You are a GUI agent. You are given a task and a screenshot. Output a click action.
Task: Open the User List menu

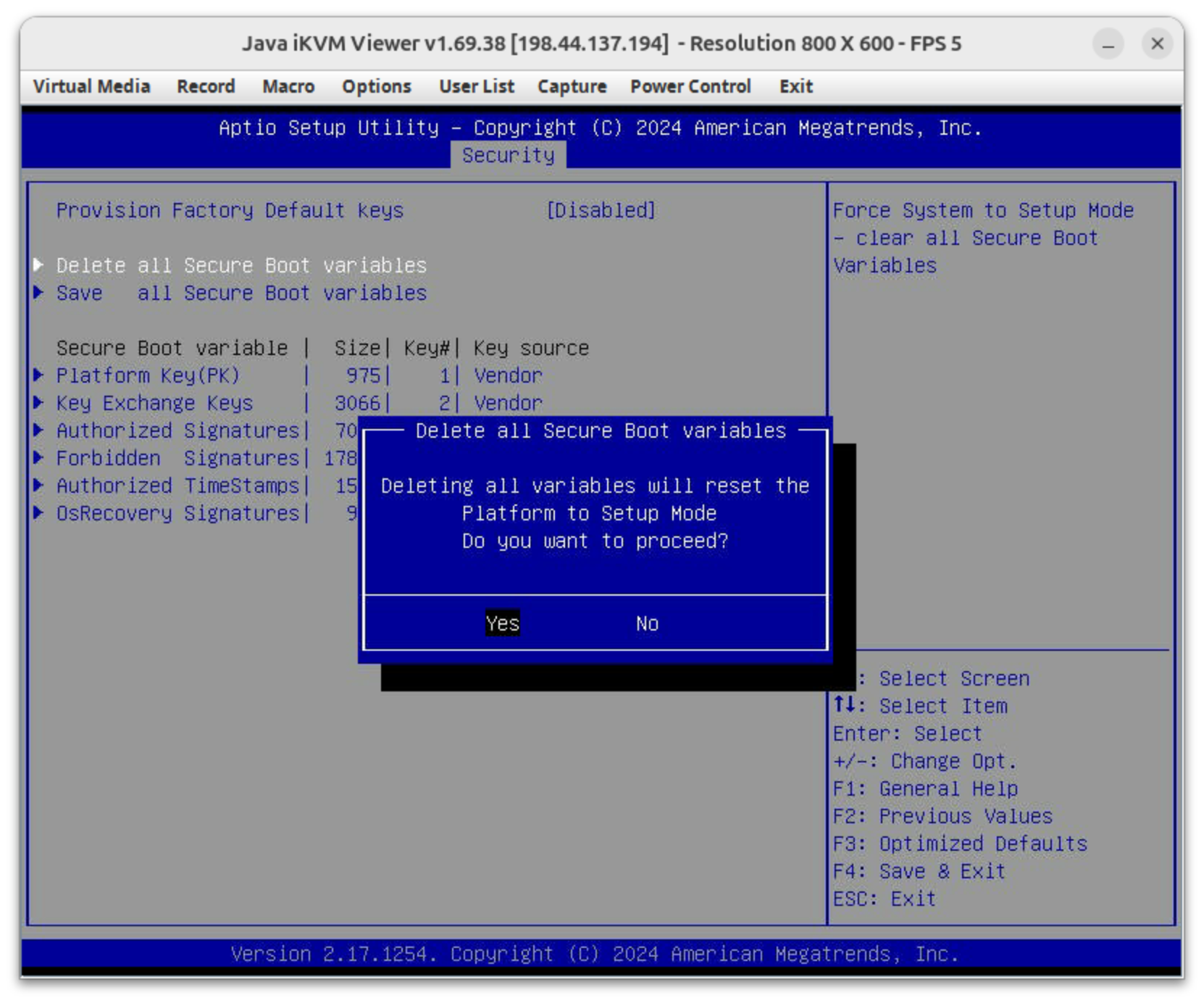pyautogui.click(x=476, y=86)
